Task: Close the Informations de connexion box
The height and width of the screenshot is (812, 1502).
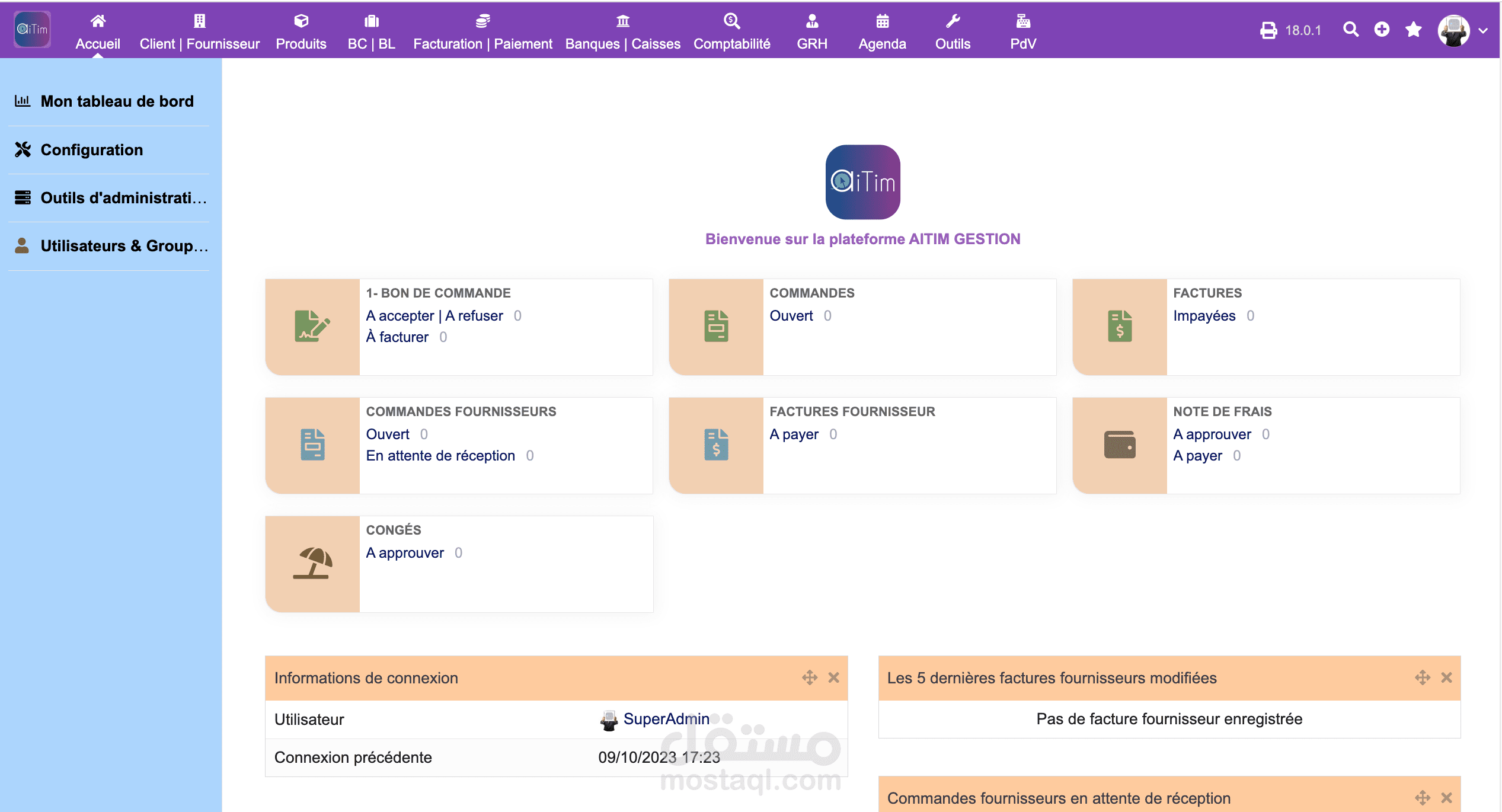Action: pos(834,677)
